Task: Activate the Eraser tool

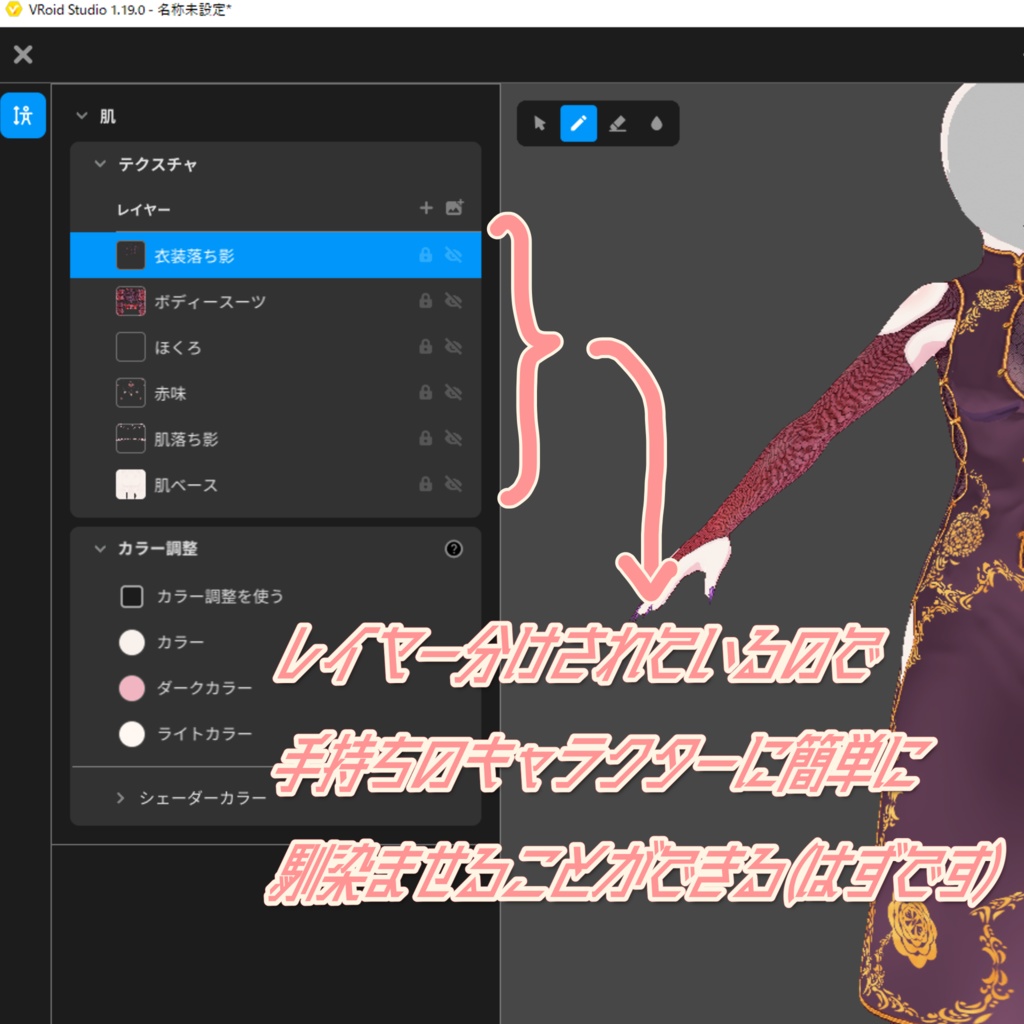Action: point(618,123)
